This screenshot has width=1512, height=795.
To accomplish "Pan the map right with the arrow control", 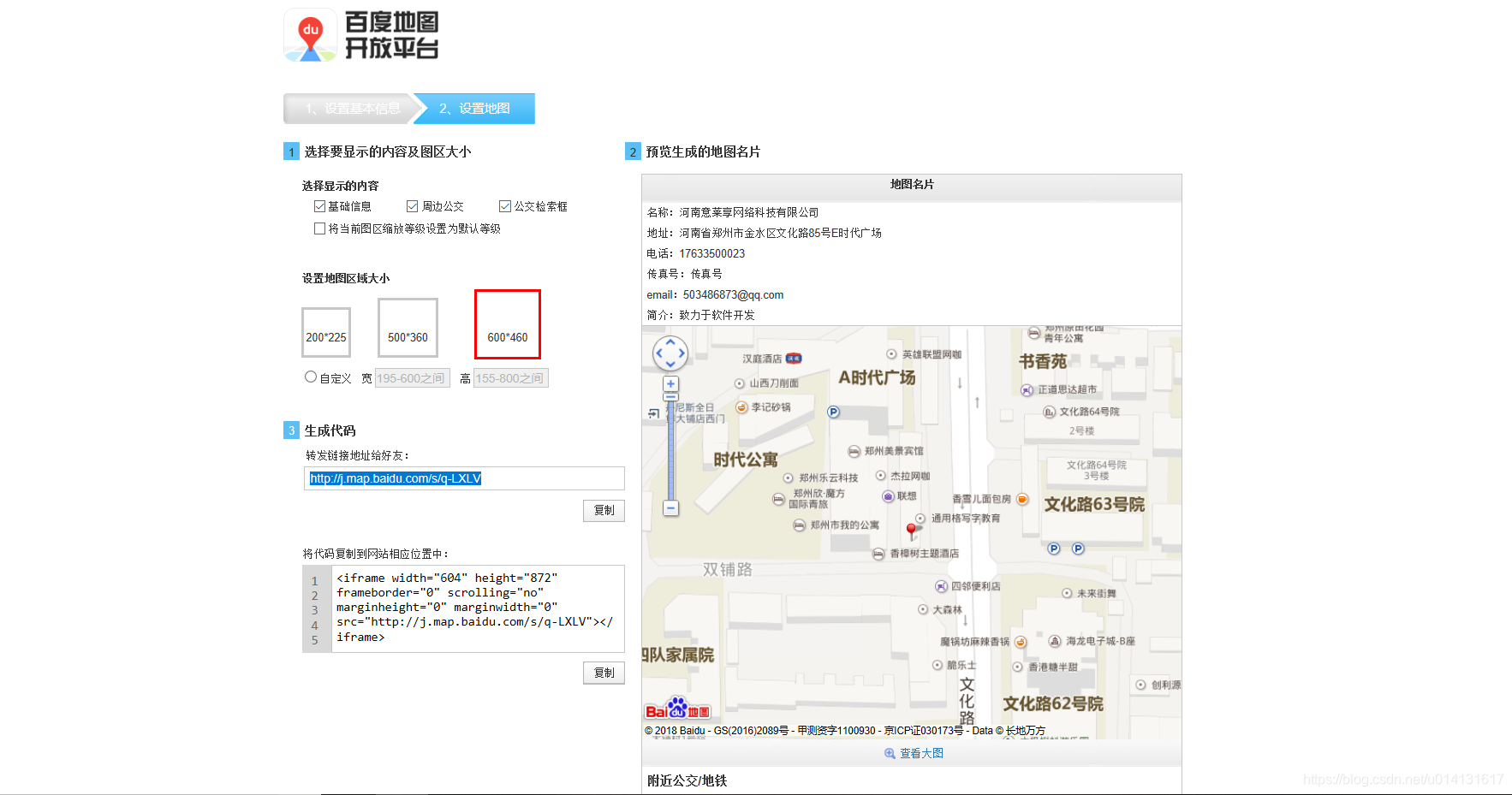I will pos(682,353).
